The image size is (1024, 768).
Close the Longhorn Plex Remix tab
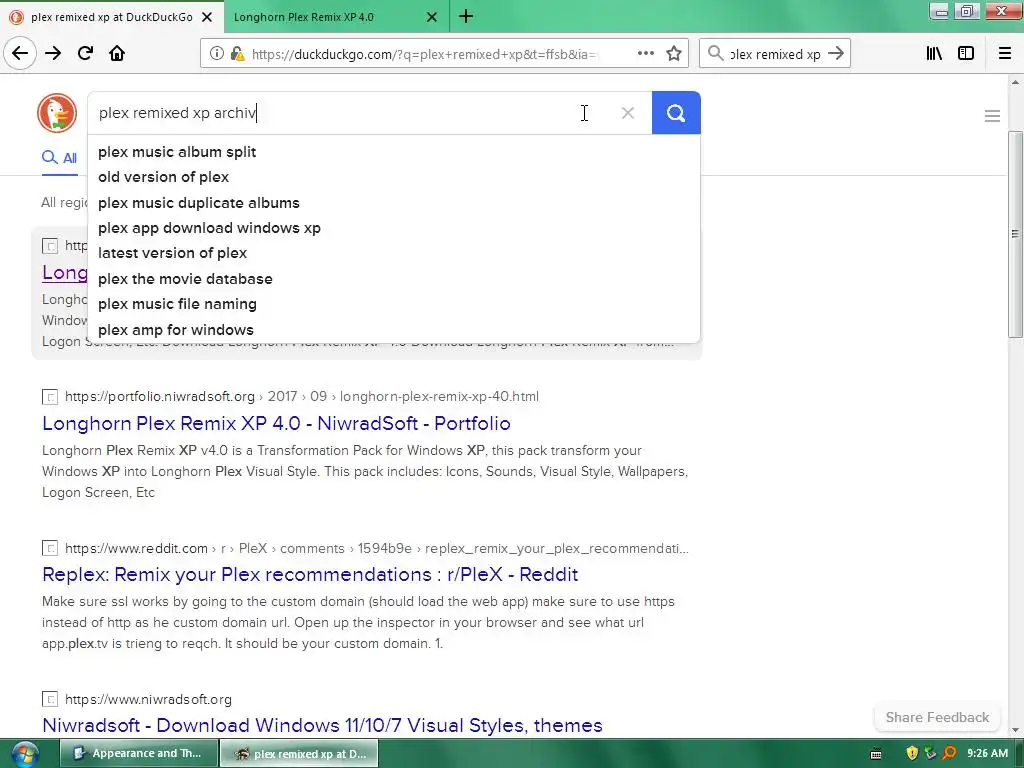click(x=432, y=17)
